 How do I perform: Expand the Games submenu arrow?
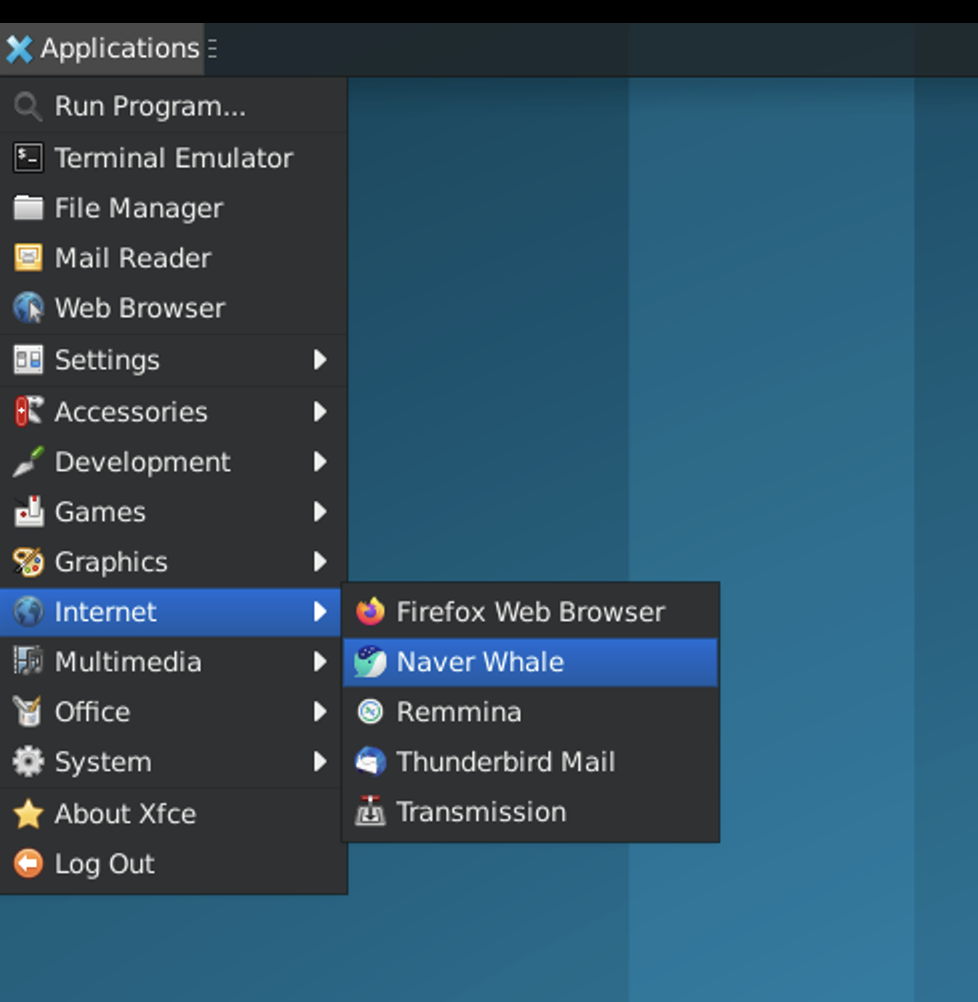320,511
